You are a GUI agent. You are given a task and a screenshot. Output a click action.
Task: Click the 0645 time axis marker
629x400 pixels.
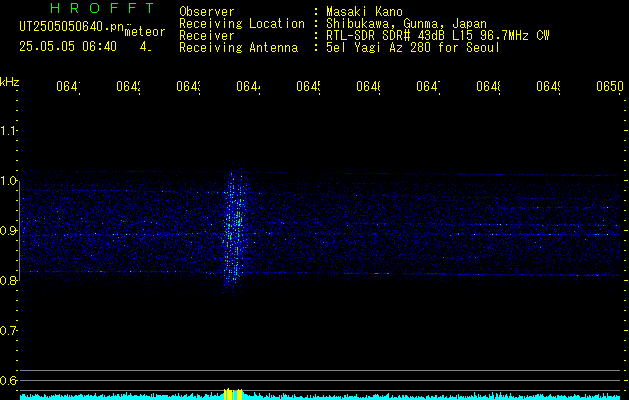[x=308, y=87]
